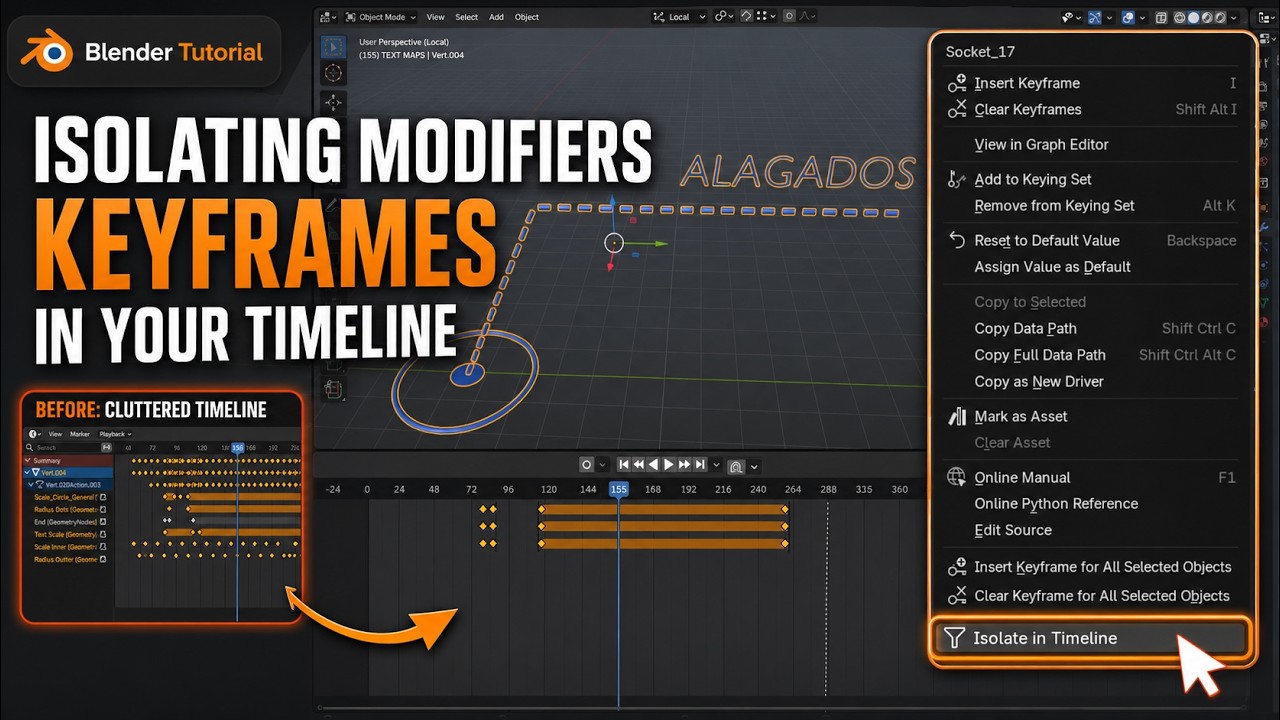Switch viewport shading to Wireframe
Screen dimensions: 1280x720
1179,17
